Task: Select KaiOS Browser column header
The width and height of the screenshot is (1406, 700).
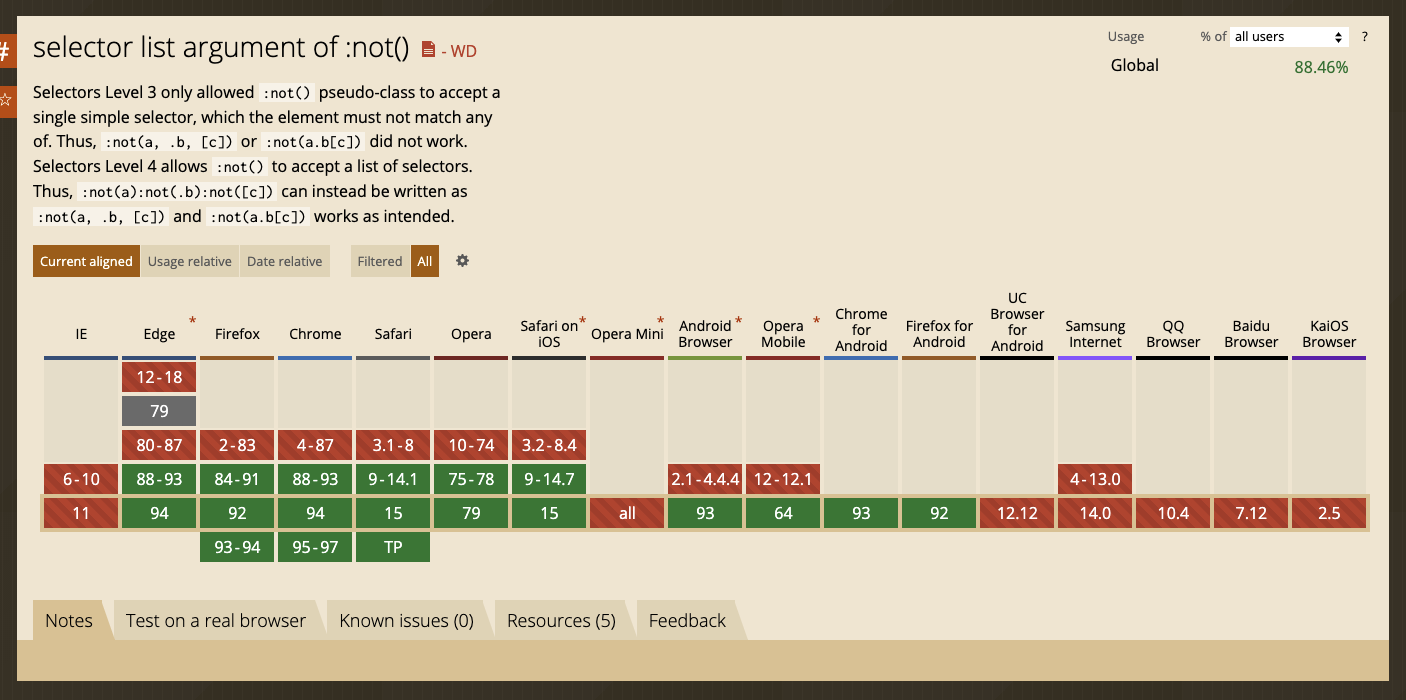Action: point(1329,334)
